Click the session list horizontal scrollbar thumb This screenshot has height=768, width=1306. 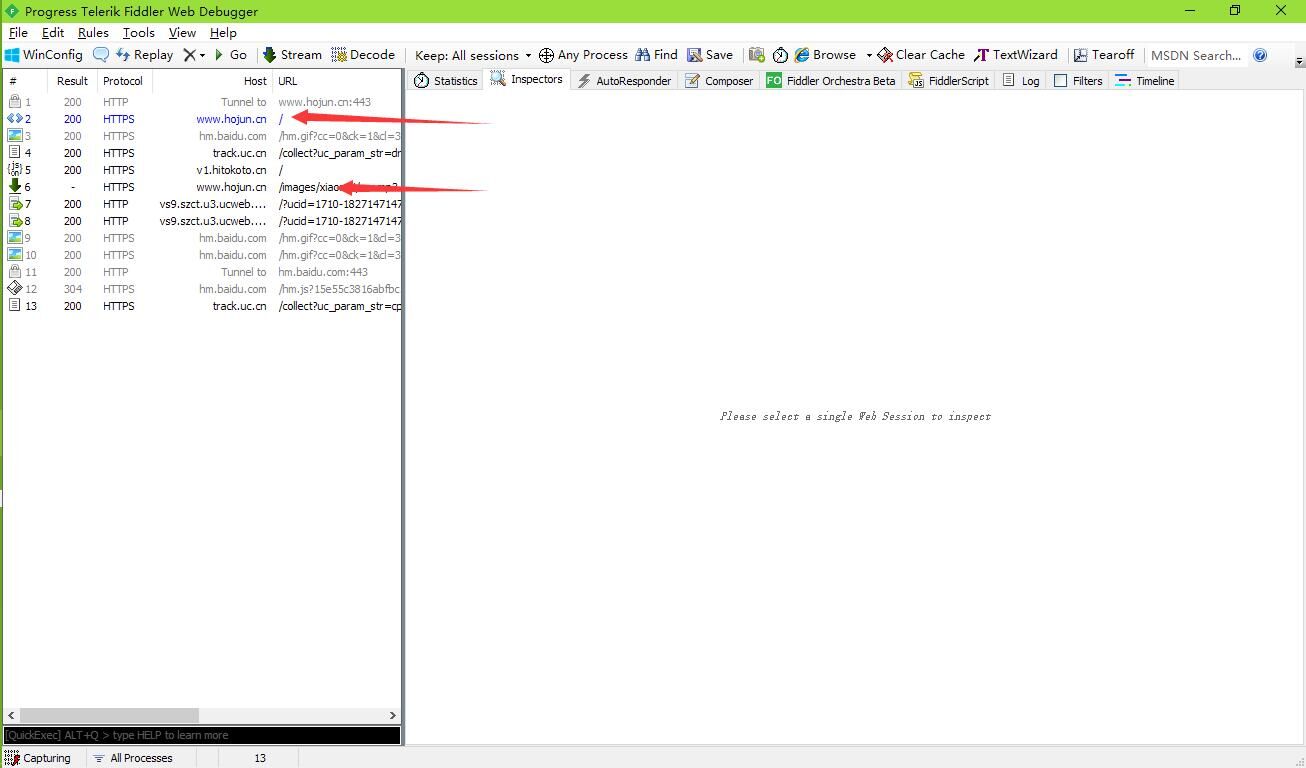109,715
